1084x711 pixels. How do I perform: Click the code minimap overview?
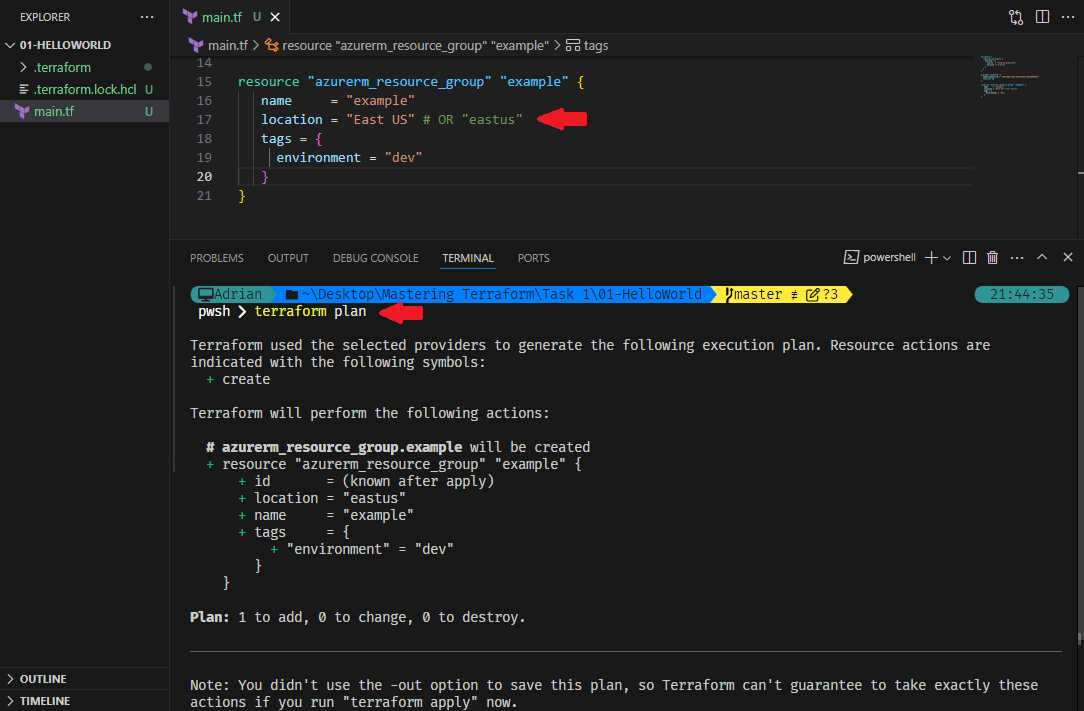point(1009,76)
